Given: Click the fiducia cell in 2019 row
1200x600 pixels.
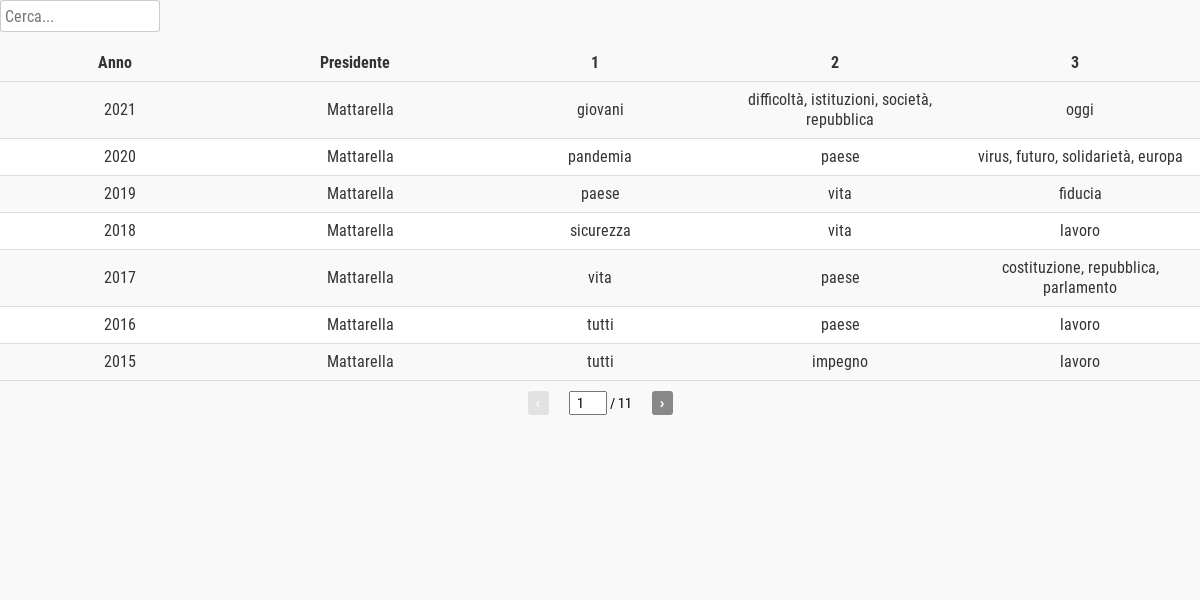Looking at the screenshot, I should (1080, 194).
